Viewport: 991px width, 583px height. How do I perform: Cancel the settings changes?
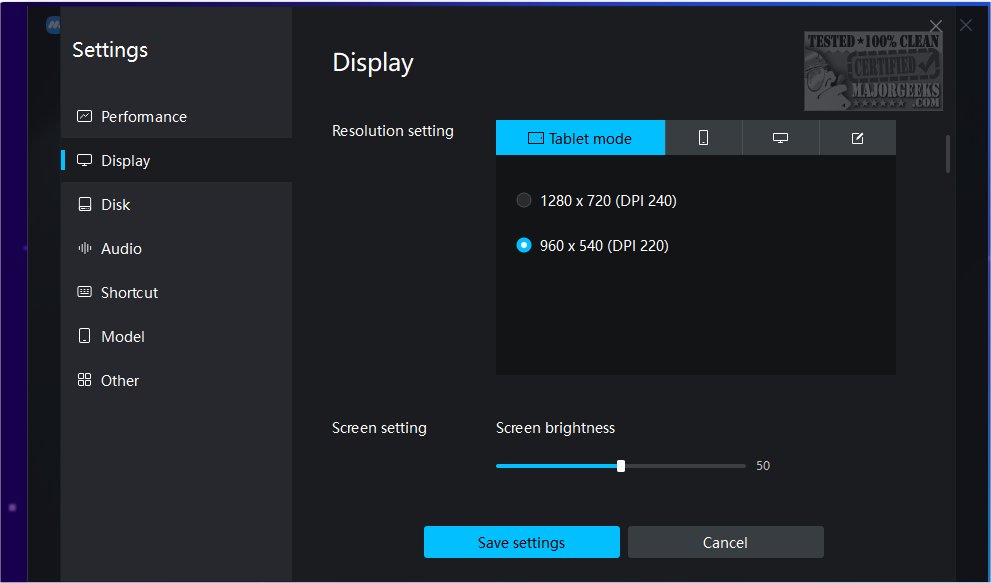(x=726, y=543)
